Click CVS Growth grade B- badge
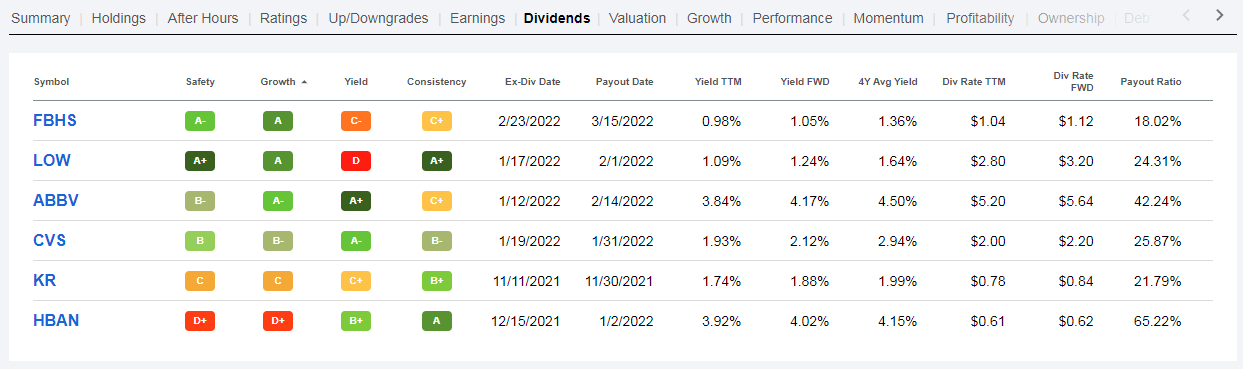 click(x=278, y=241)
